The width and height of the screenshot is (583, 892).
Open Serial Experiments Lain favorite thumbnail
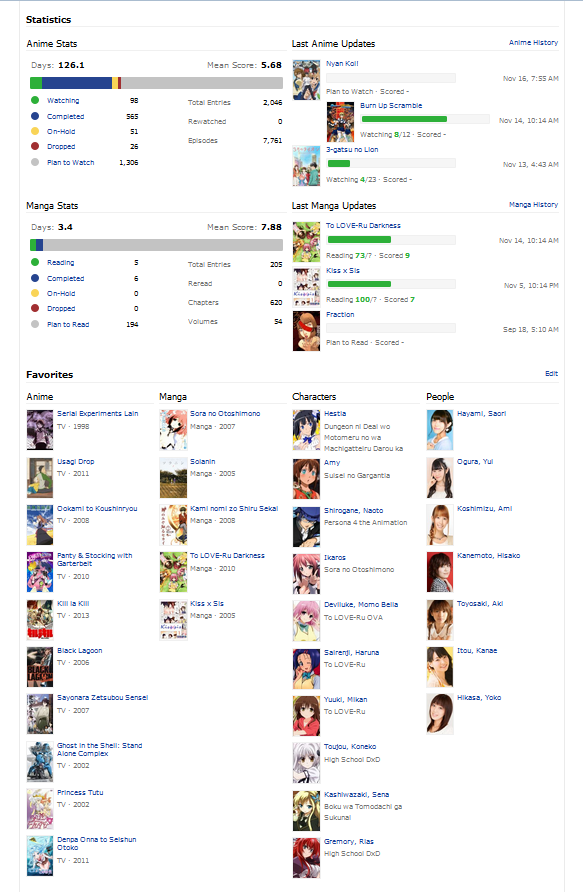tap(40, 430)
